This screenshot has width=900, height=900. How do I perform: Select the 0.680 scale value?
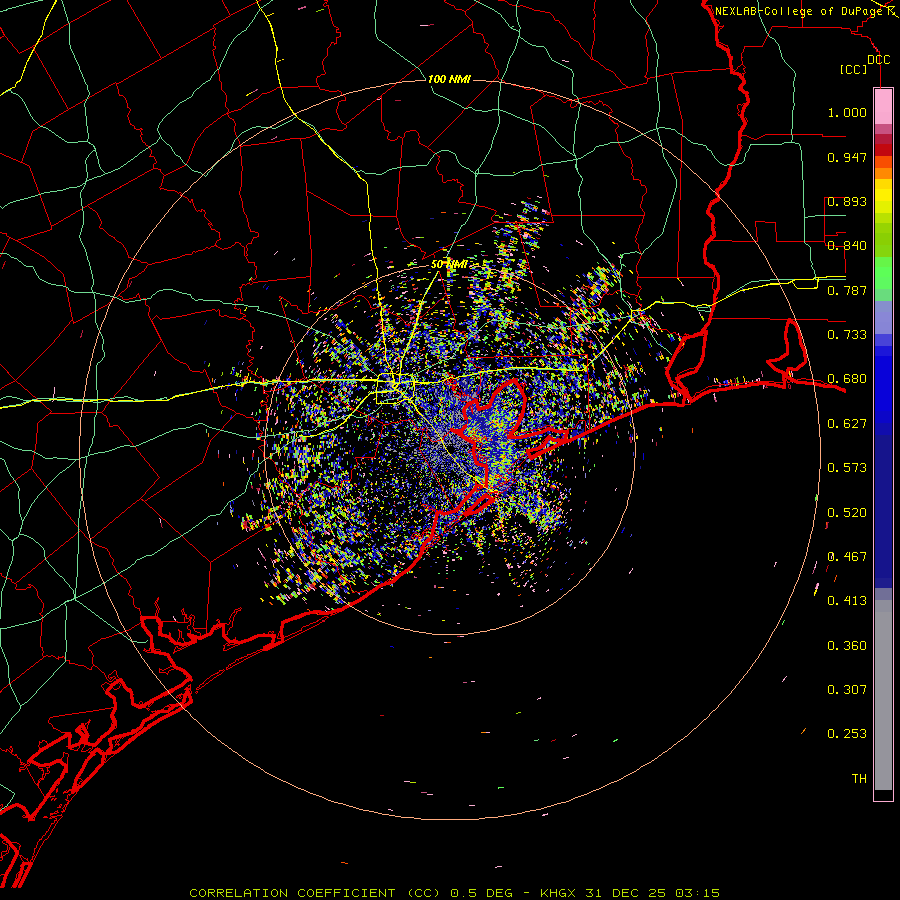click(x=847, y=379)
